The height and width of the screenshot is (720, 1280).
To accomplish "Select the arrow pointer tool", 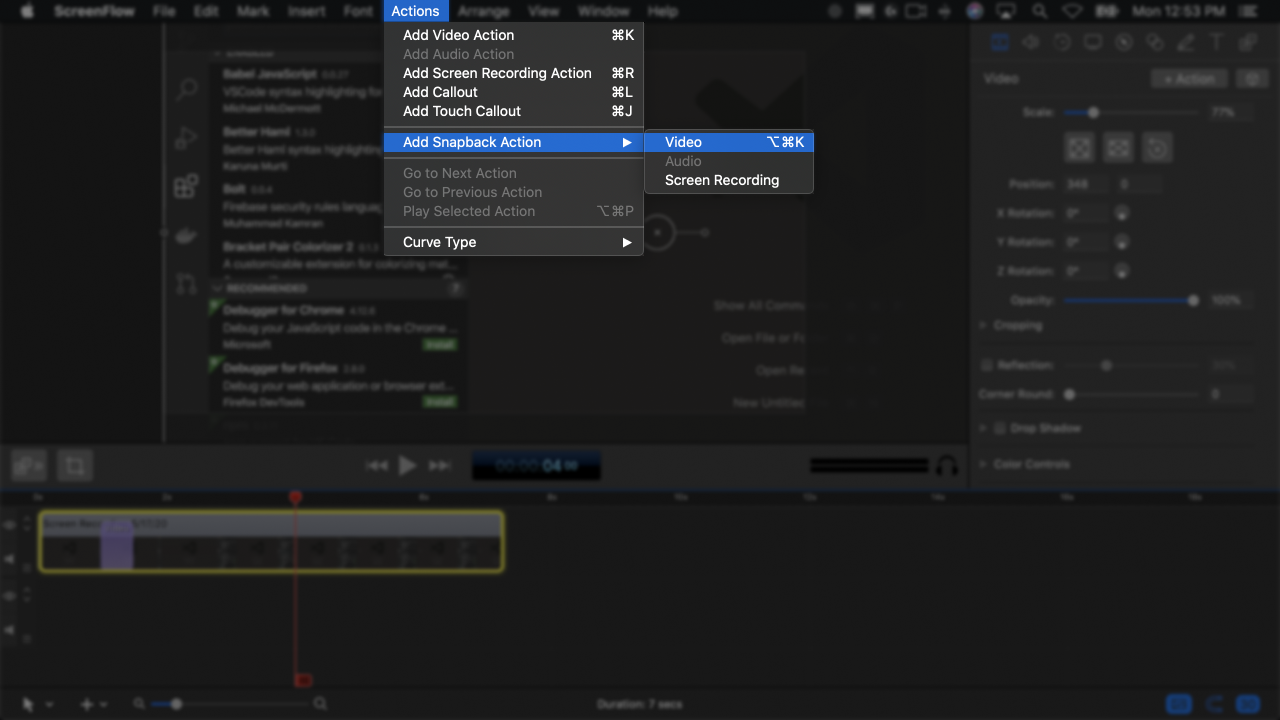I will pyautogui.click(x=28, y=704).
